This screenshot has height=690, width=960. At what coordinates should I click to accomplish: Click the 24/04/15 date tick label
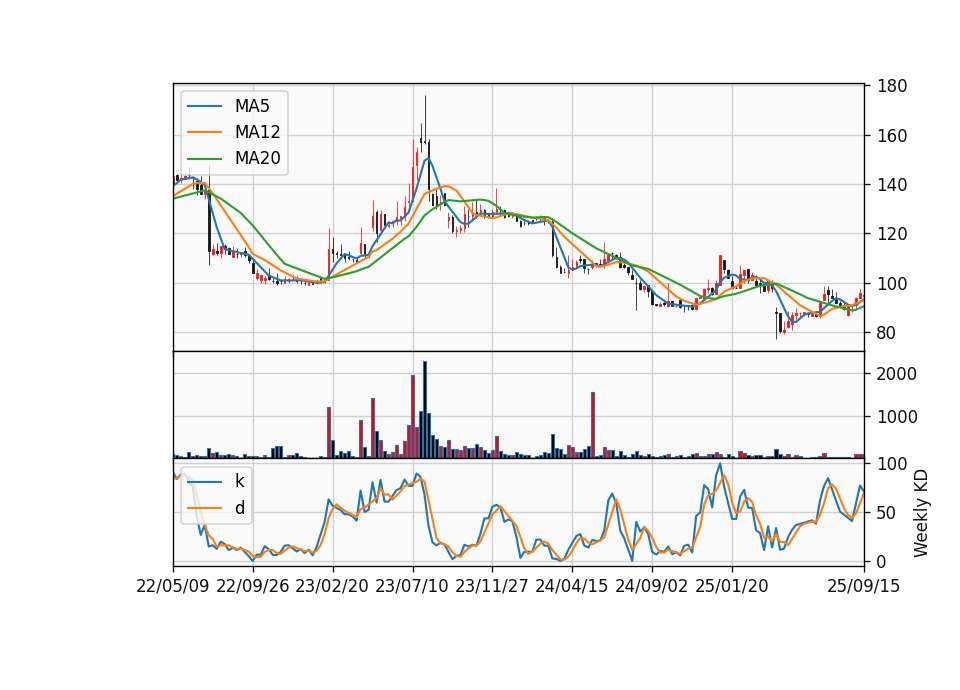click(572, 586)
